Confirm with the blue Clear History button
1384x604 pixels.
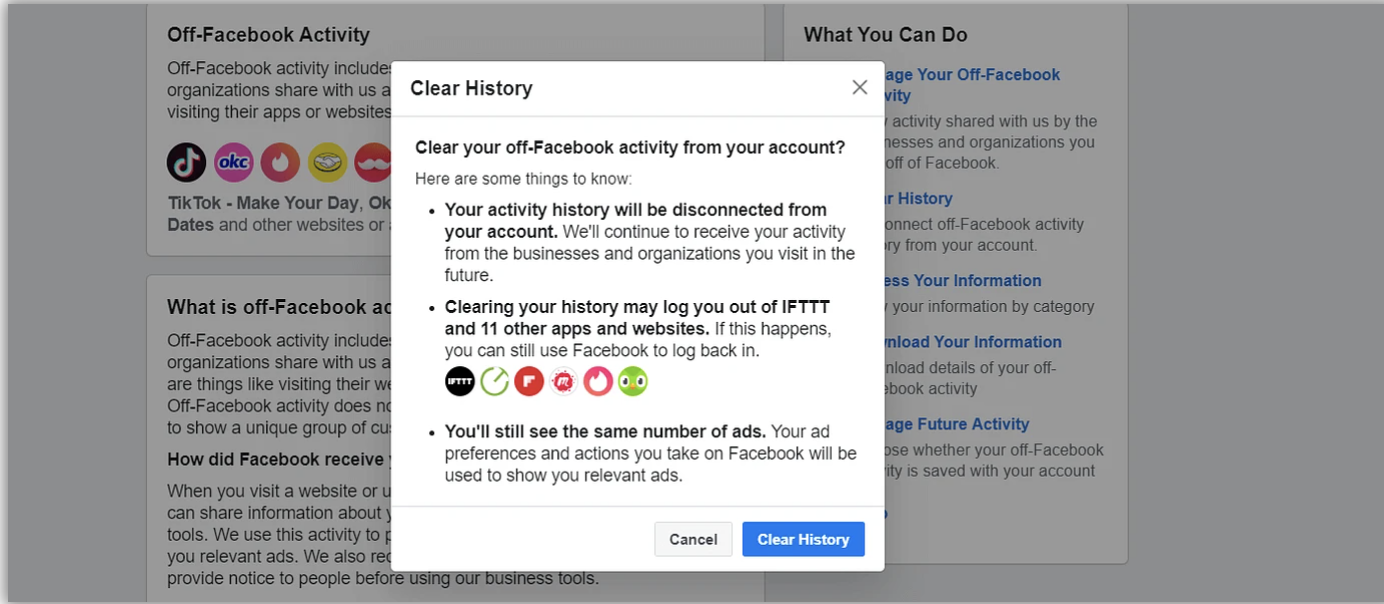tap(803, 539)
